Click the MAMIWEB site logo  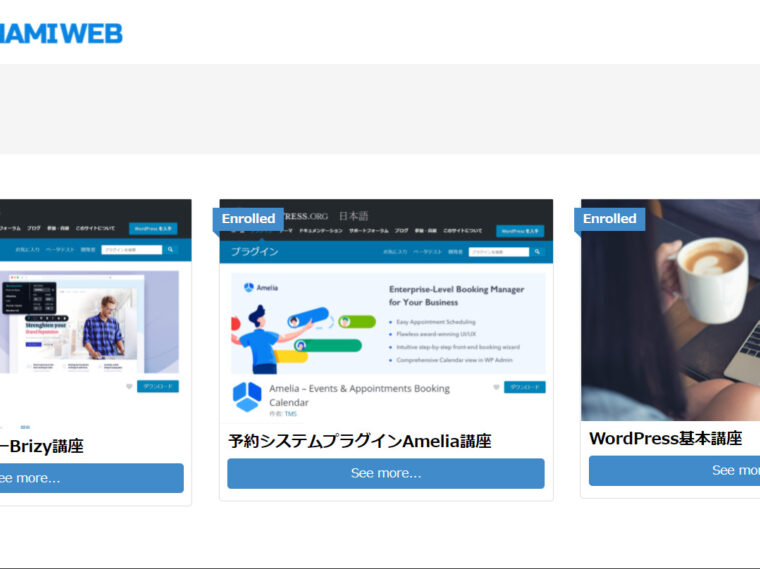[x=61, y=34]
